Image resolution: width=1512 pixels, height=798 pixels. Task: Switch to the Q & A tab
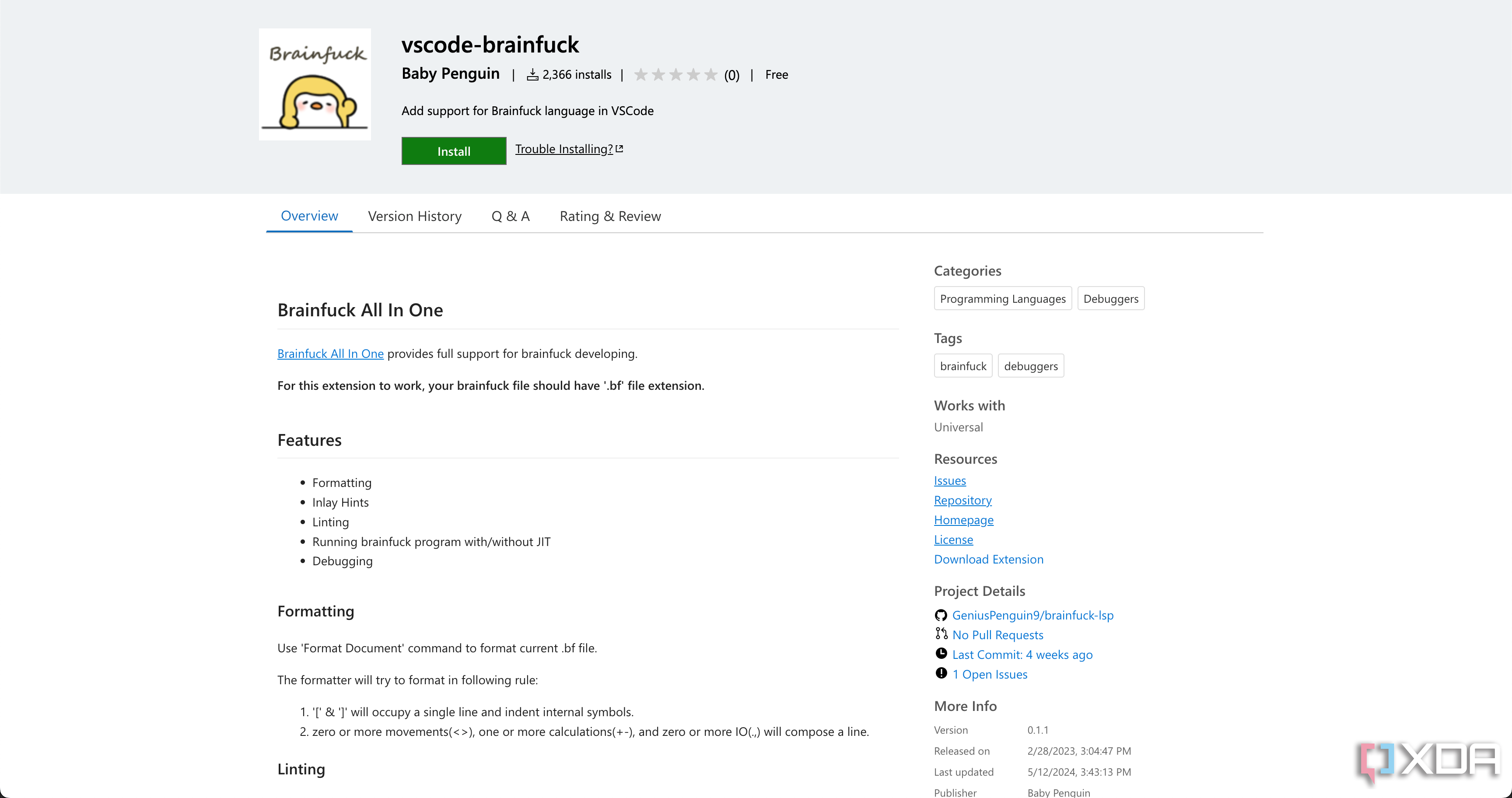tap(510, 215)
